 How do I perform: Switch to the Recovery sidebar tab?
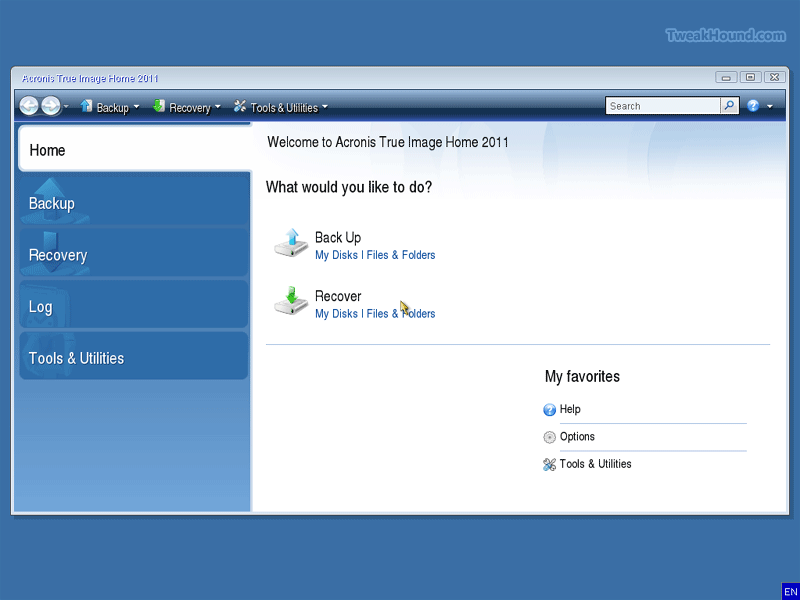134,254
